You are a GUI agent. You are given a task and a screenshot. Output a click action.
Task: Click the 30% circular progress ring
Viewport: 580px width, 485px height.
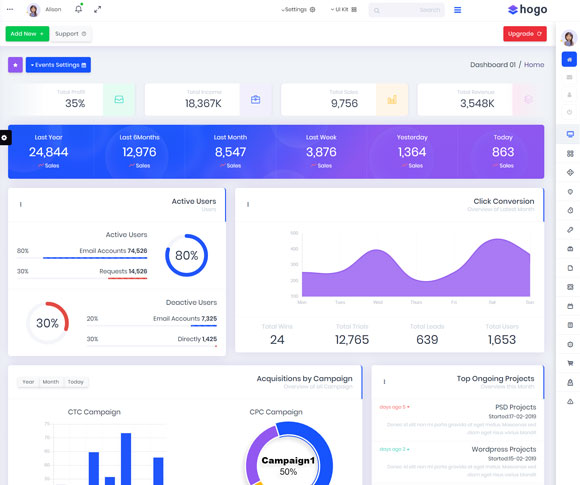pyautogui.click(x=47, y=323)
